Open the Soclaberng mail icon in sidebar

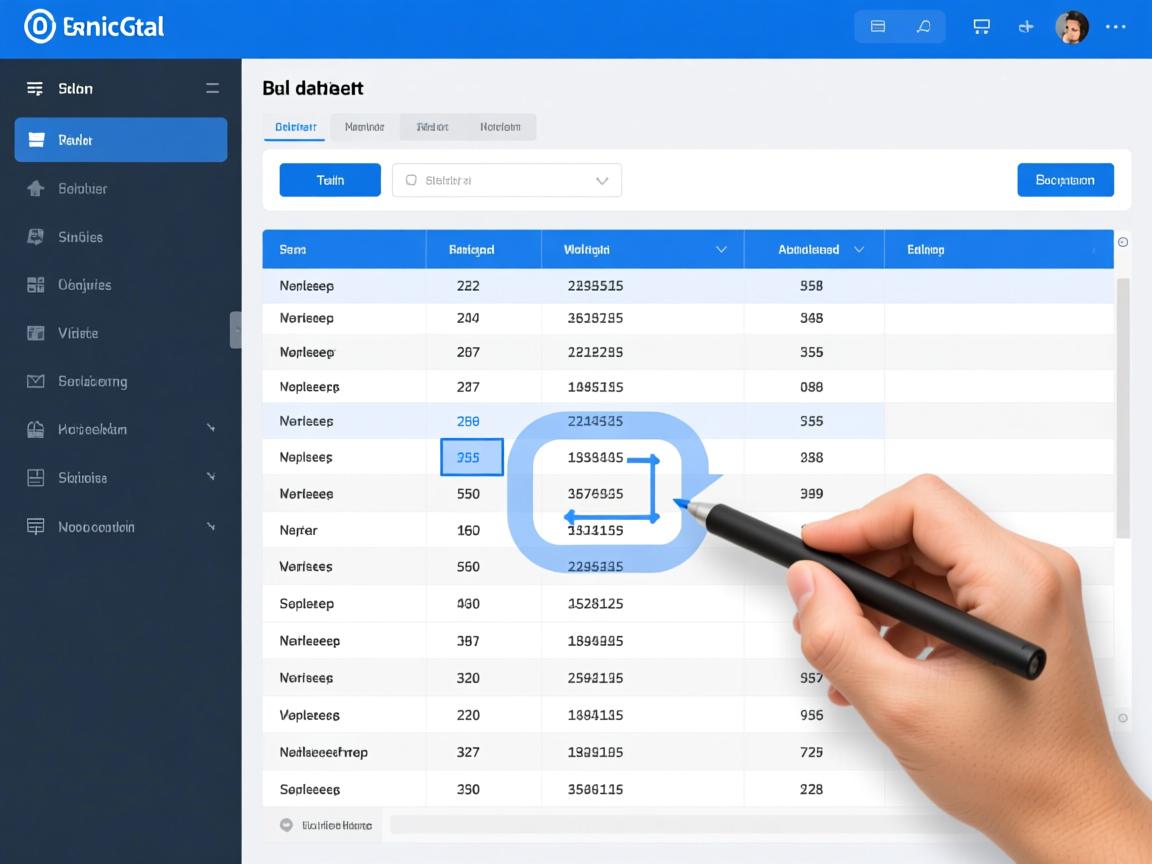click(36, 381)
